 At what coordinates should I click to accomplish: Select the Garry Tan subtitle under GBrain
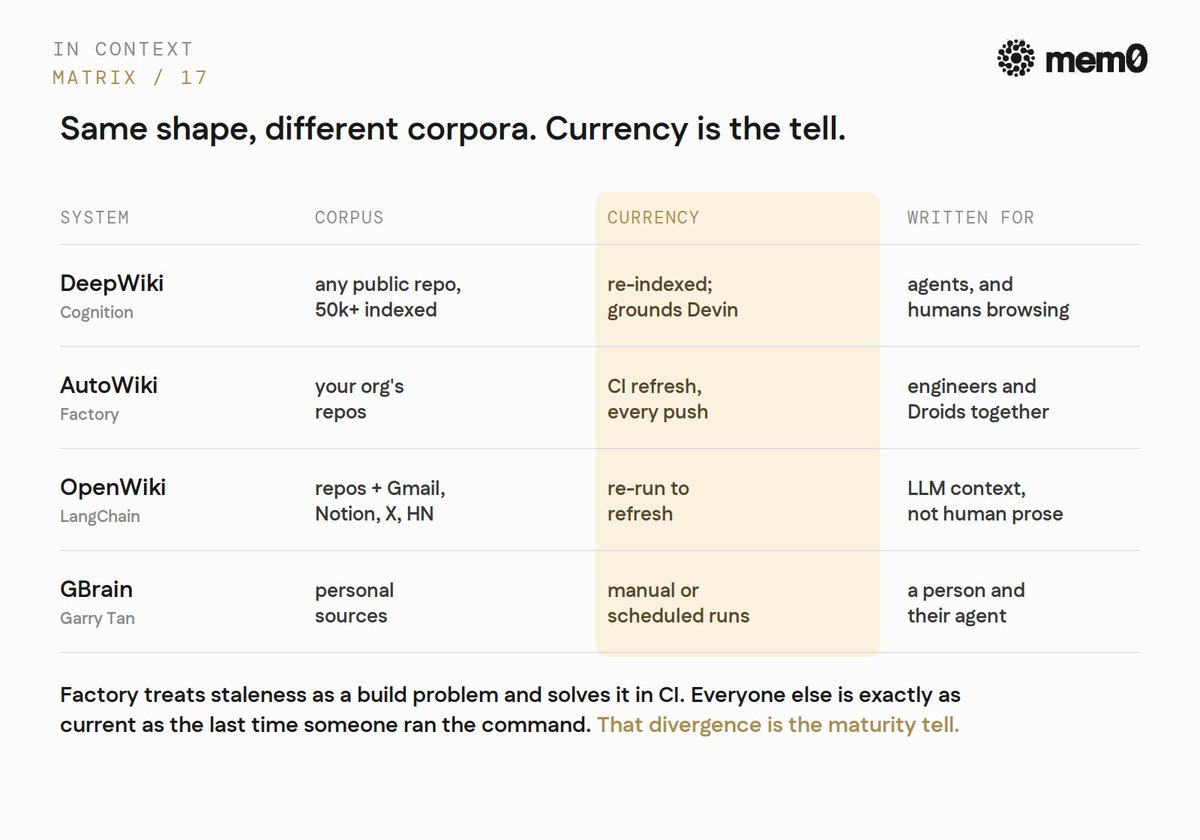97,618
